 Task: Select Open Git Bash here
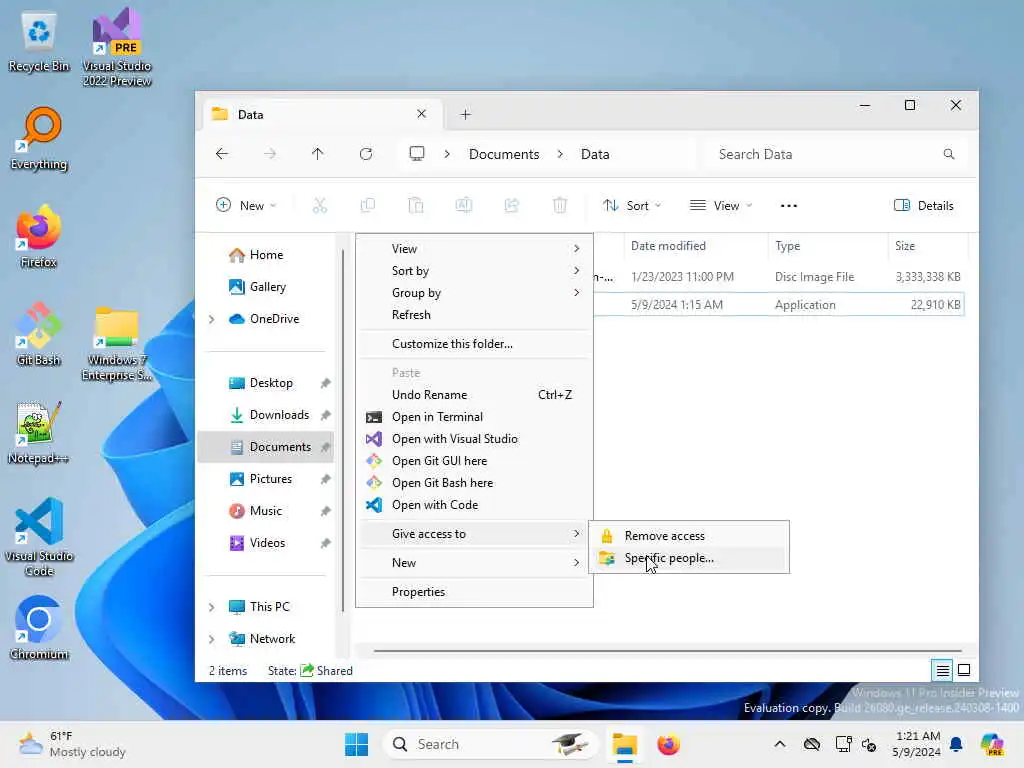pyautogui.click(x=474, y=483)
